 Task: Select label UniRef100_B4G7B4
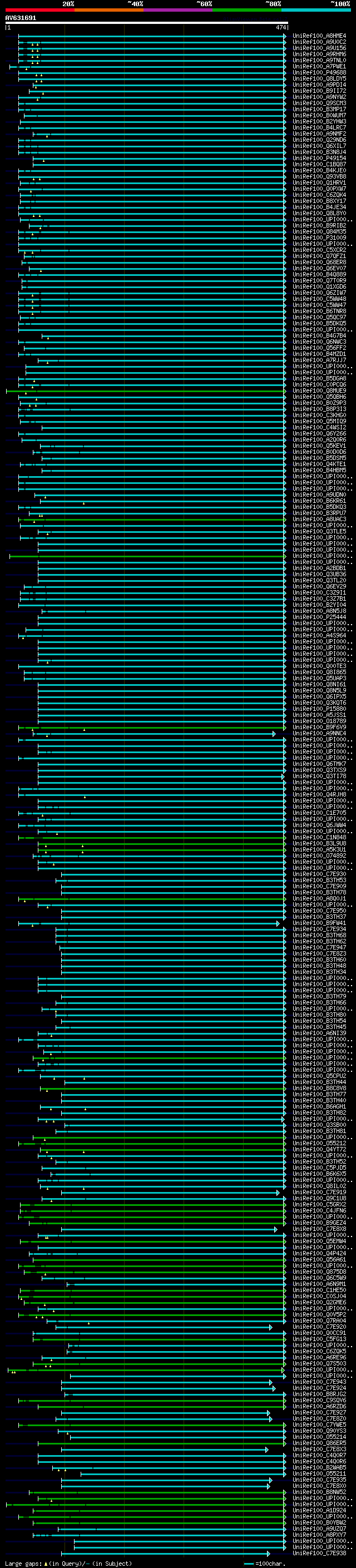[x=319, y=335]
